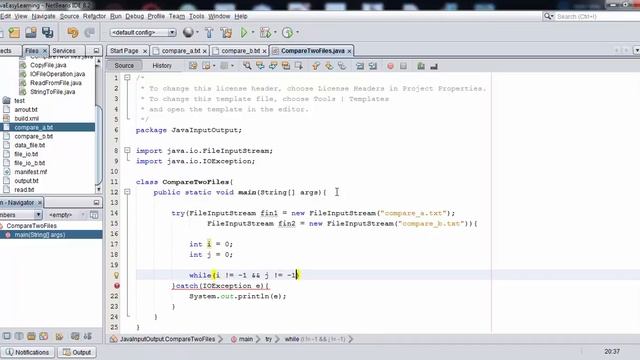The width and height of the screenshot is (640, 360).
Task: Click the Undo toolbar icon
Action: tap(73, 32)
